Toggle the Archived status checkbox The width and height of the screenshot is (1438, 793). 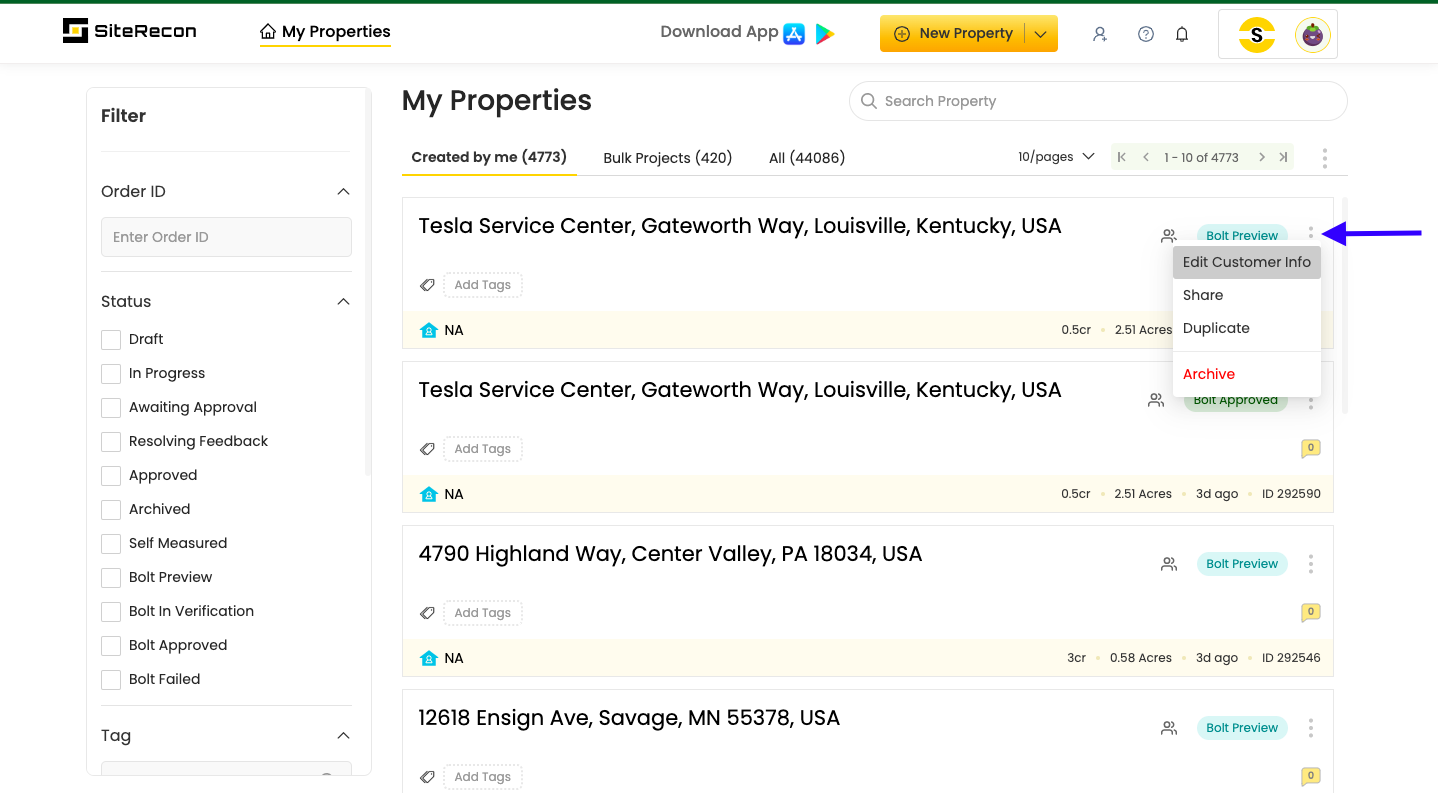[111, 510]
